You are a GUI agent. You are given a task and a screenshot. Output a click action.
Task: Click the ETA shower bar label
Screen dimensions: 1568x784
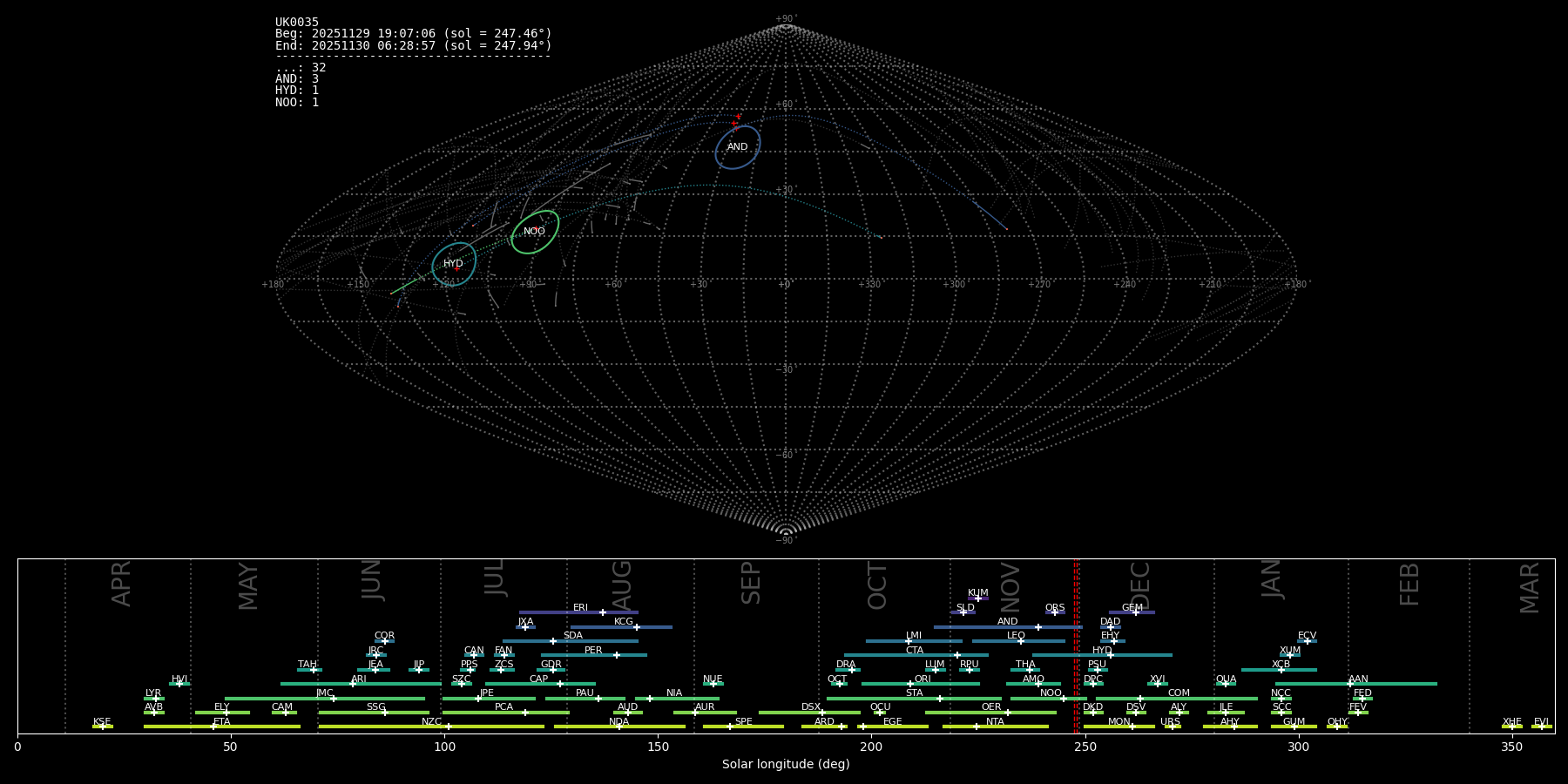[x=222, y=721]
